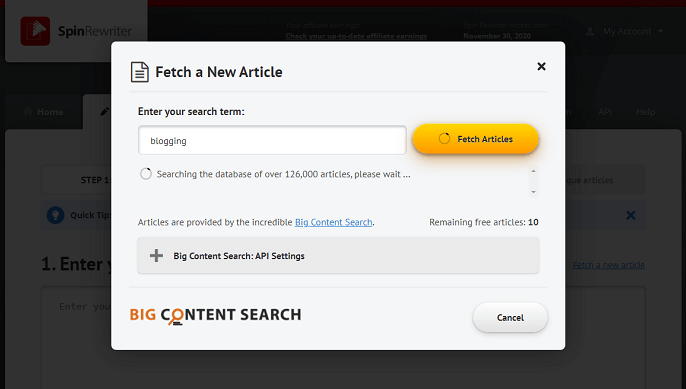Click the Cancel button
Screen dimensions: 686x389
click(x=510, y=318)
